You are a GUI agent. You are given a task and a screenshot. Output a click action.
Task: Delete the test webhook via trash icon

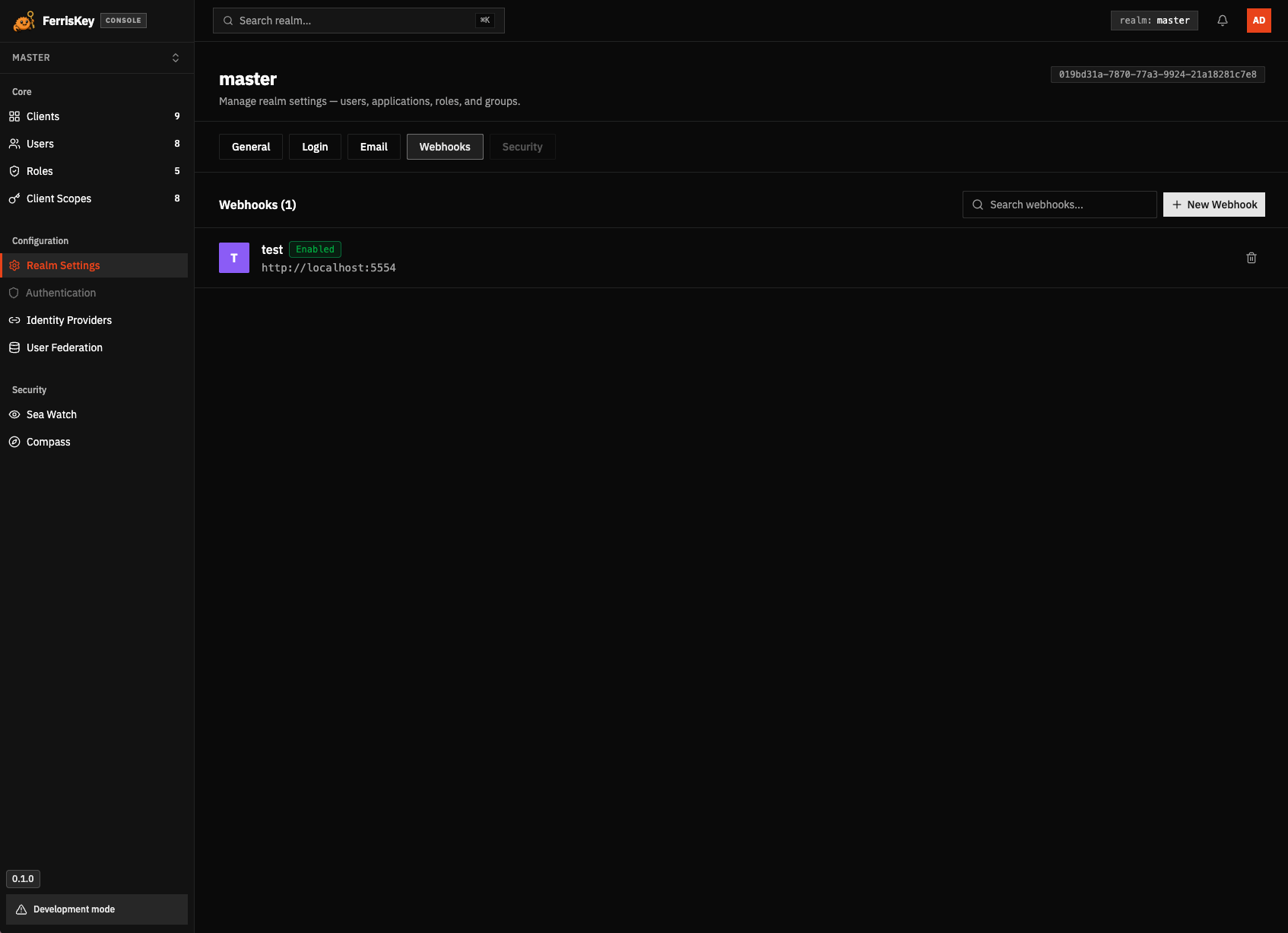[1252, 258]
